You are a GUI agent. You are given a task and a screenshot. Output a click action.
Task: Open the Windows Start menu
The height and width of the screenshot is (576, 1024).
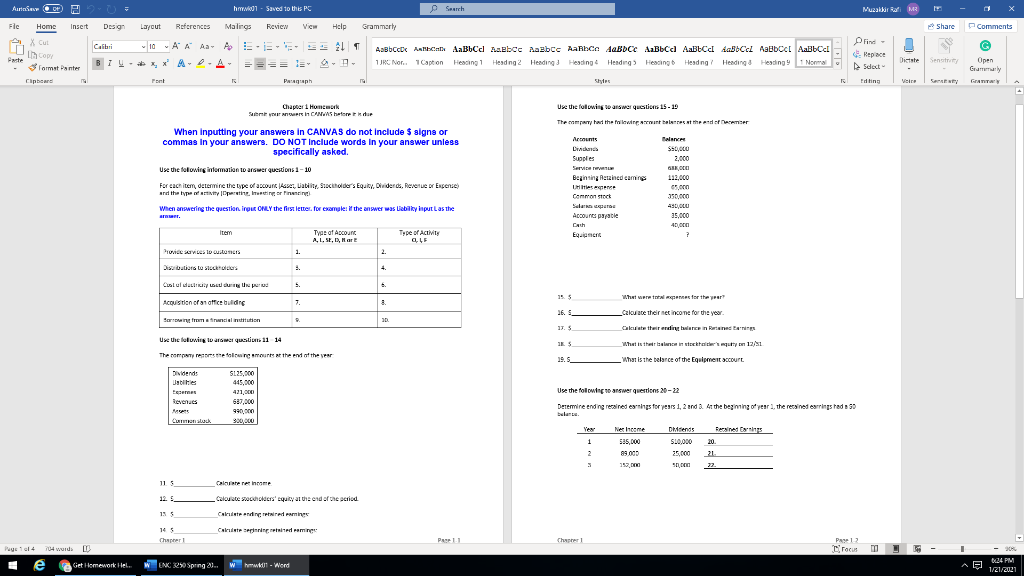[12, 565]
